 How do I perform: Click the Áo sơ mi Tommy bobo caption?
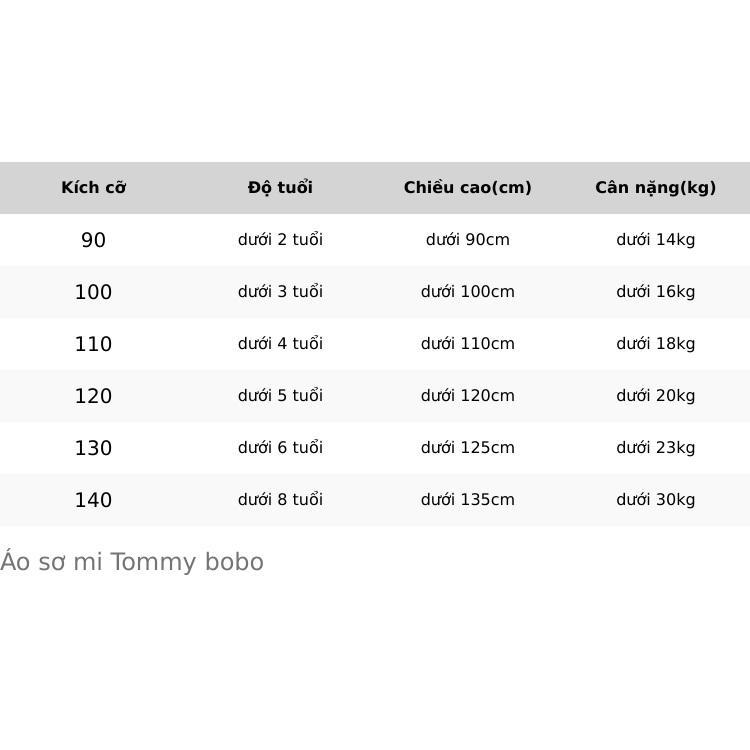click(132, 562)
